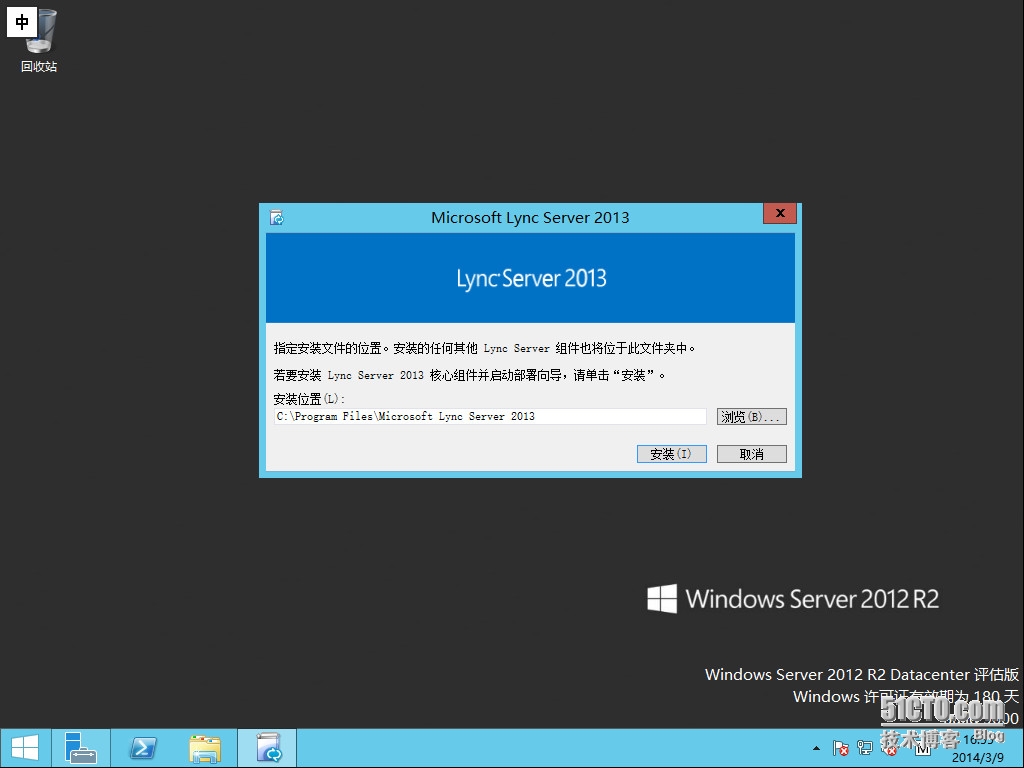
Task: Click the Lync Server 2013 blue banner logo
Action: [x=531, y=278]
